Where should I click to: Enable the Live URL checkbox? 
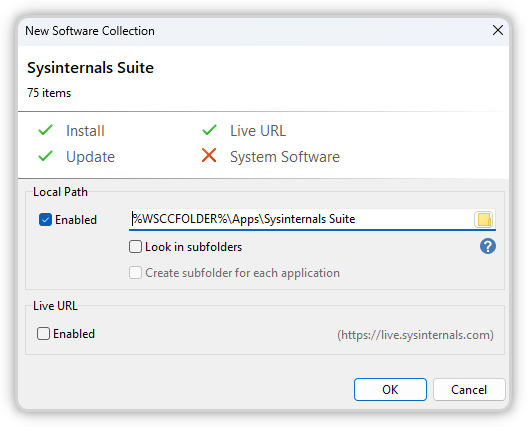point(43,334)
